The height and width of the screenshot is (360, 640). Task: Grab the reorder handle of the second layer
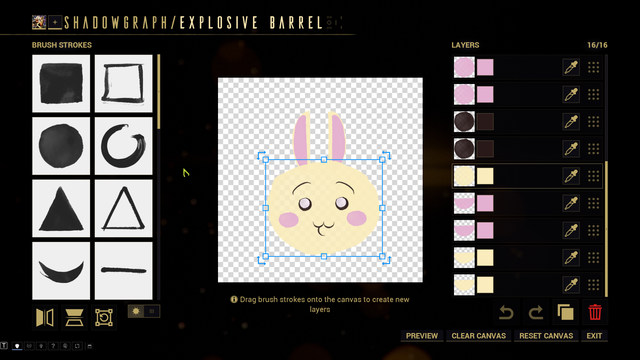tap(593, 95)
